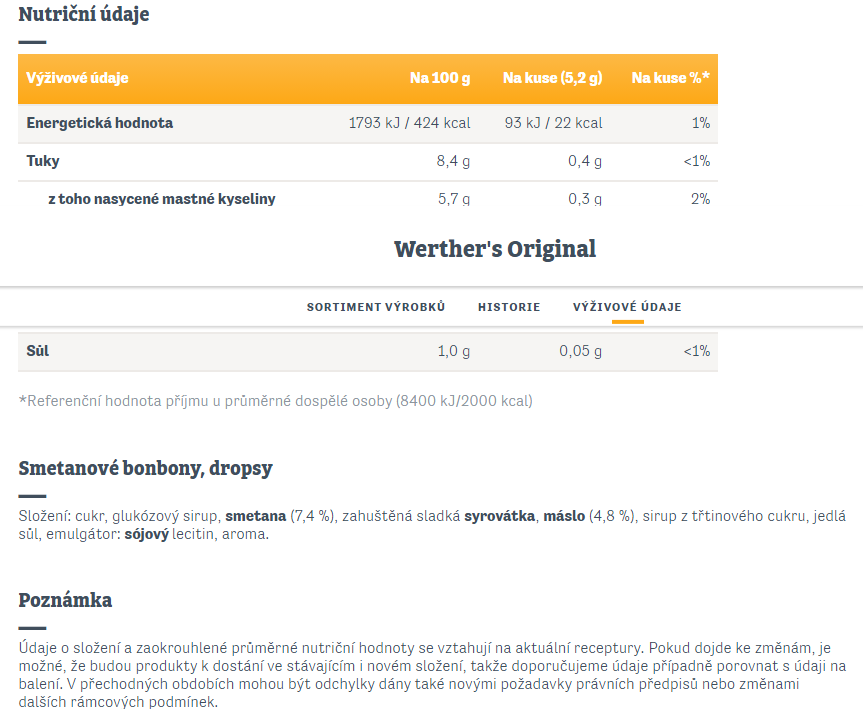Click the 1% value in Energetická hodnota row
The height and width of the screenshot is (709, 863).
pyautogui.click(x=701, y=123)
